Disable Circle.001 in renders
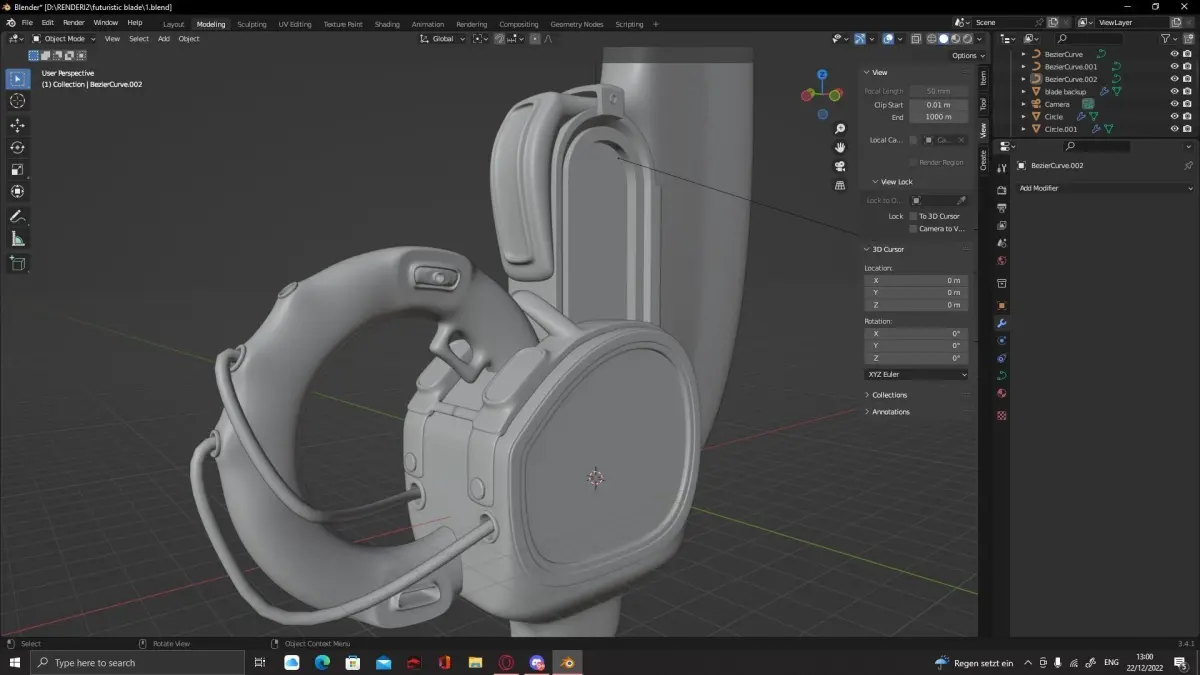Image resolution: width=1200 pixels, height=675 pixels. point(1187,129)
